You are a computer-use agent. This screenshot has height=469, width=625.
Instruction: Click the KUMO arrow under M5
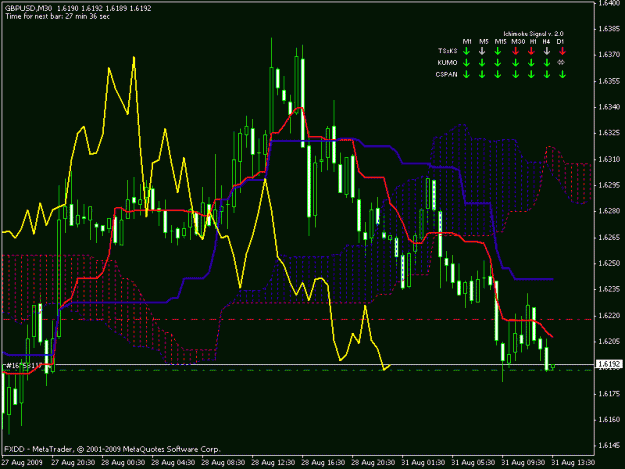coord(482,63)
